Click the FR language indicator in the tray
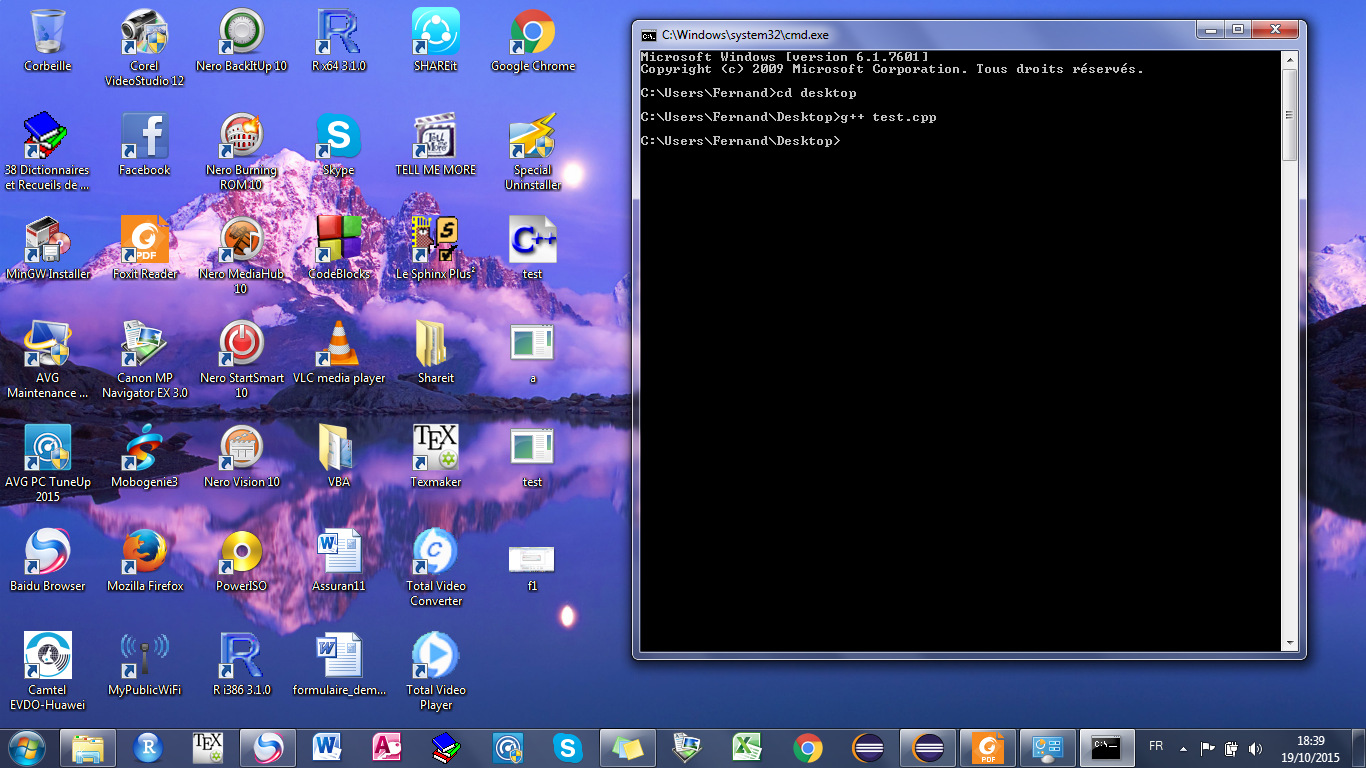The image size is (1366, 768). [x=1156, y=747]
